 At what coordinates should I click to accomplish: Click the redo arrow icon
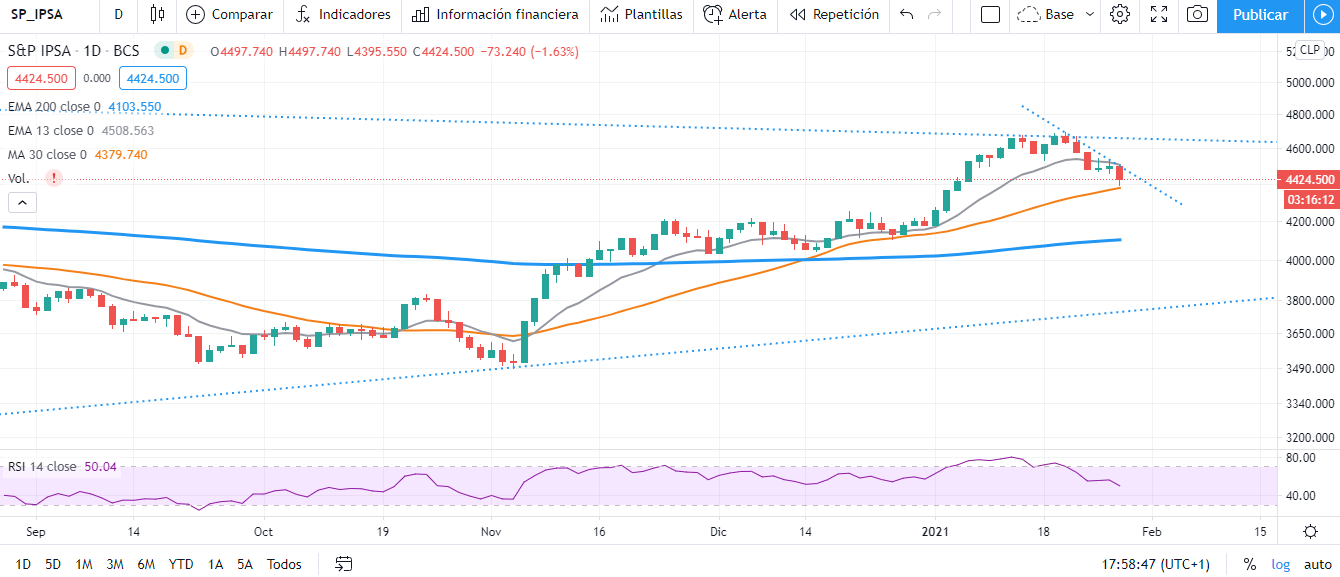coord(935,15)
